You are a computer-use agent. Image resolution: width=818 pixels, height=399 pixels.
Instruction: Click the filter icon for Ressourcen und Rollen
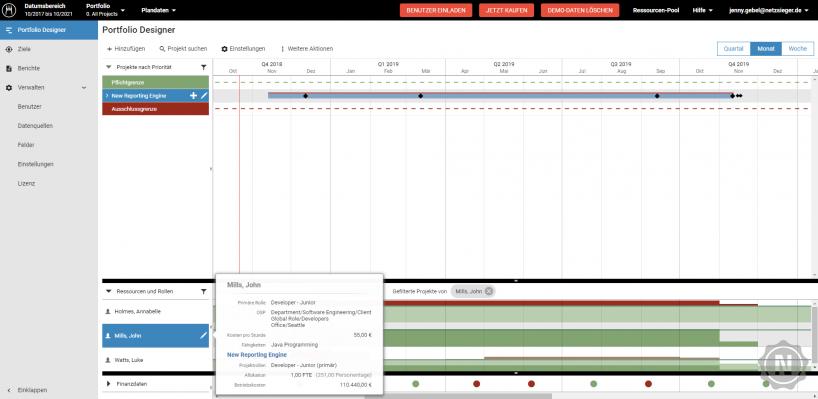(x=203, y=292)
